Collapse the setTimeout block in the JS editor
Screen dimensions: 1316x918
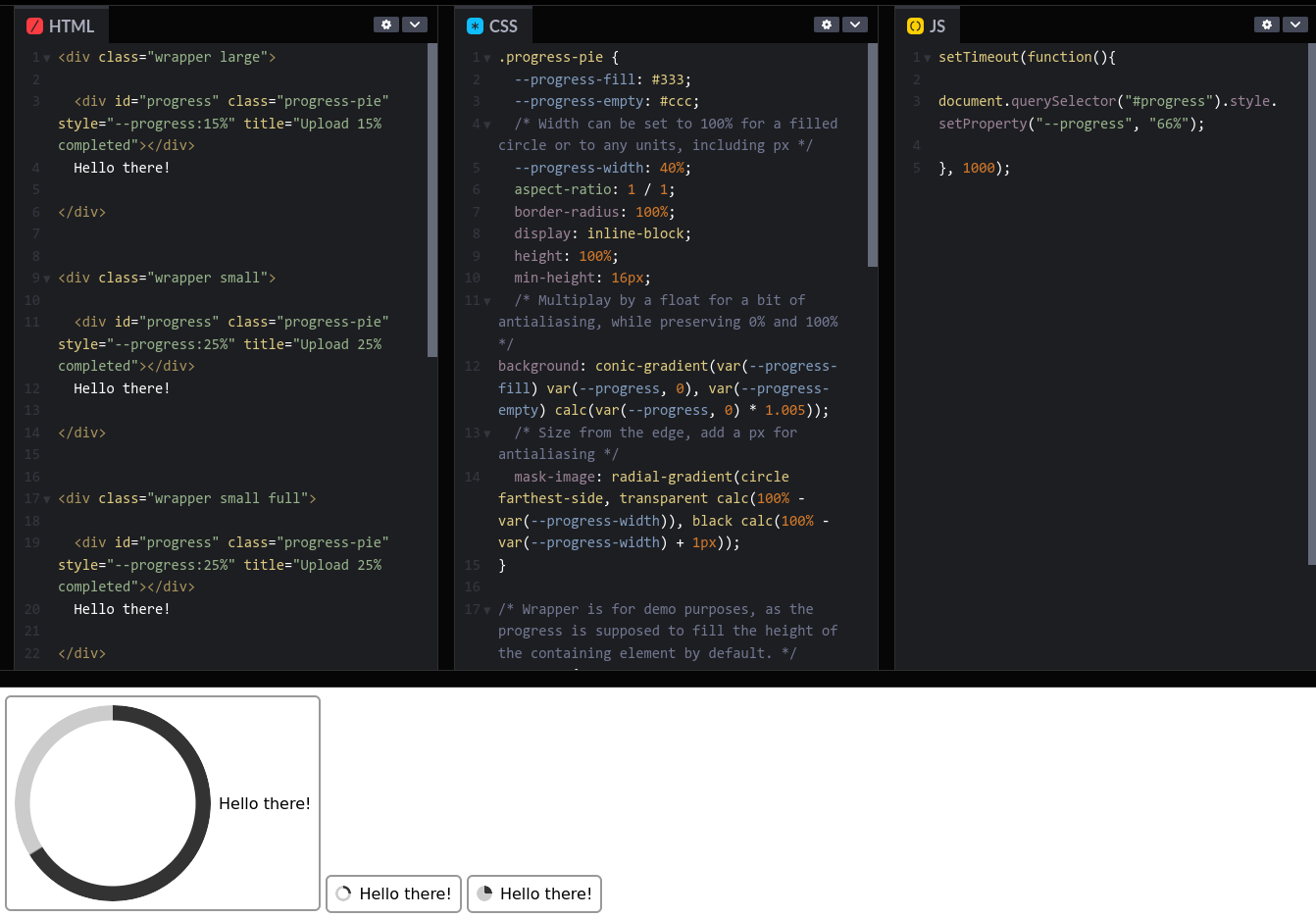pos(927,57)
